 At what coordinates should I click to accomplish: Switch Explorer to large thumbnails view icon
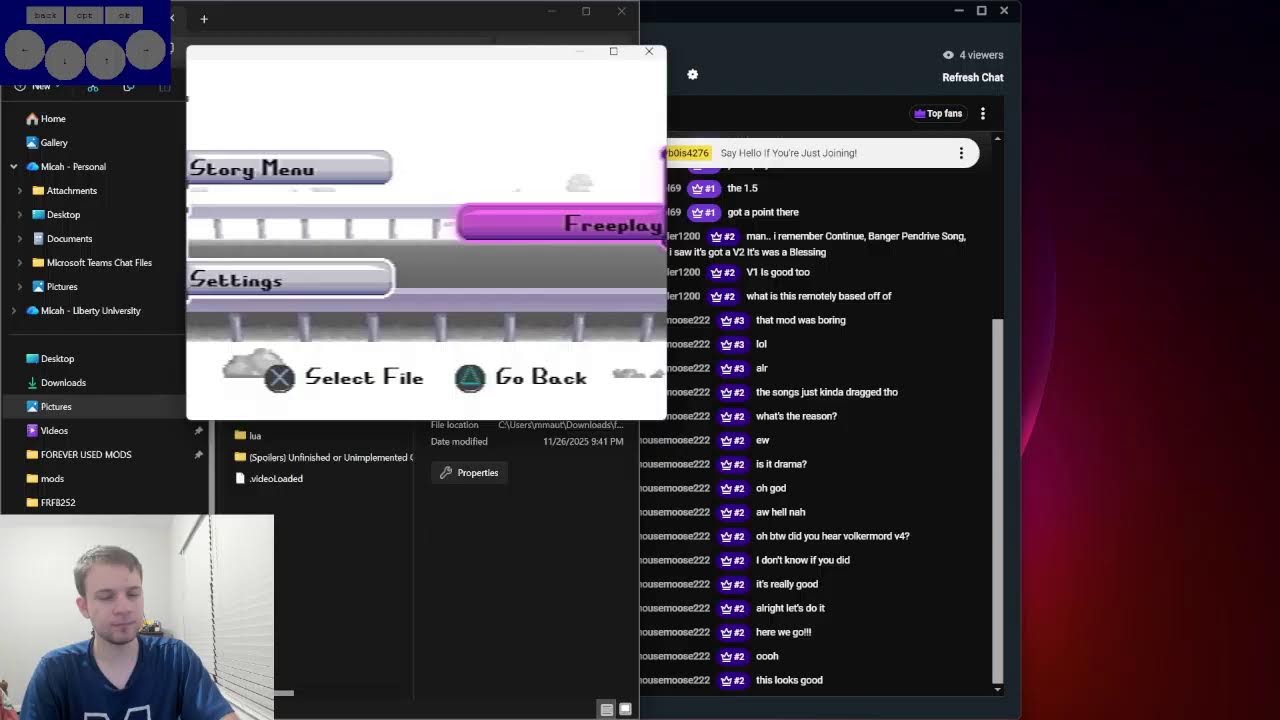click(625, 709)
